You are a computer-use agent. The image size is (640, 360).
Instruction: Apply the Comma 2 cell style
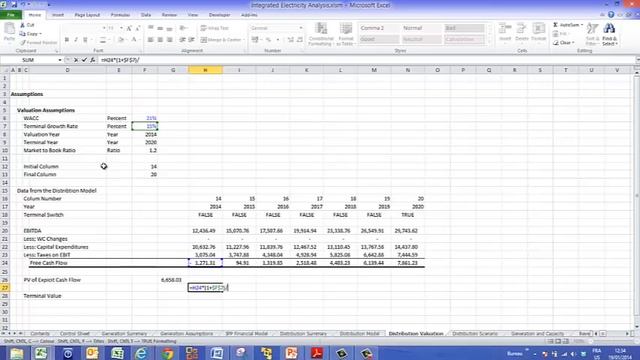click(379, 28)
